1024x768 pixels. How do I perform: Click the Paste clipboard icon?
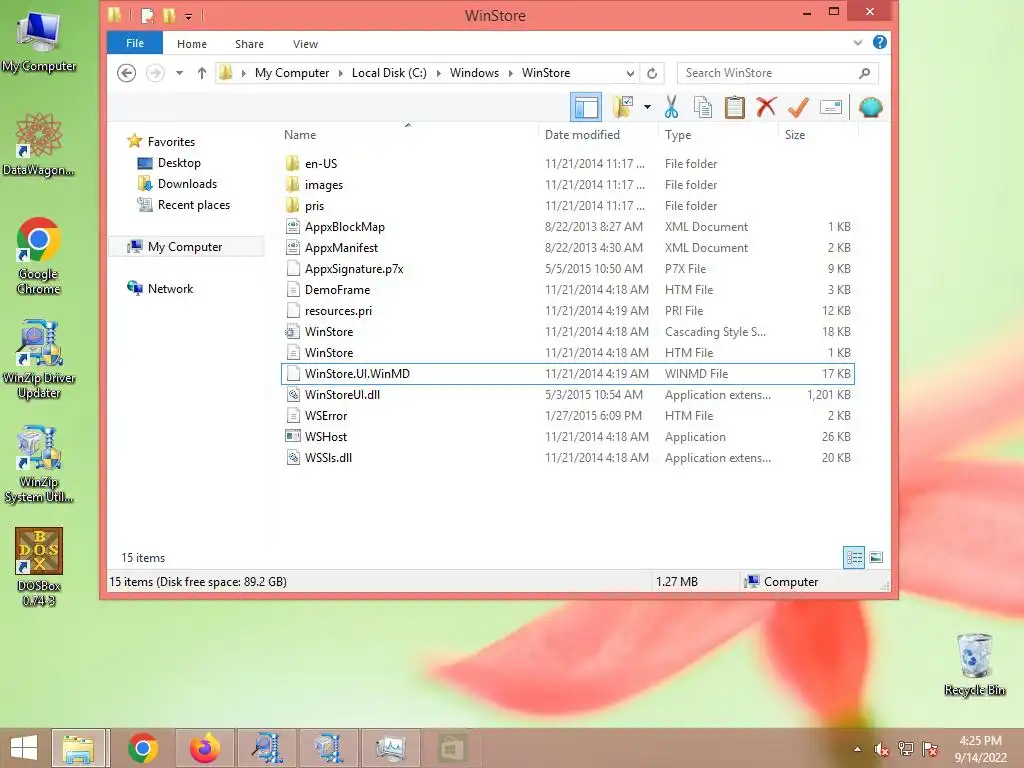735,107
